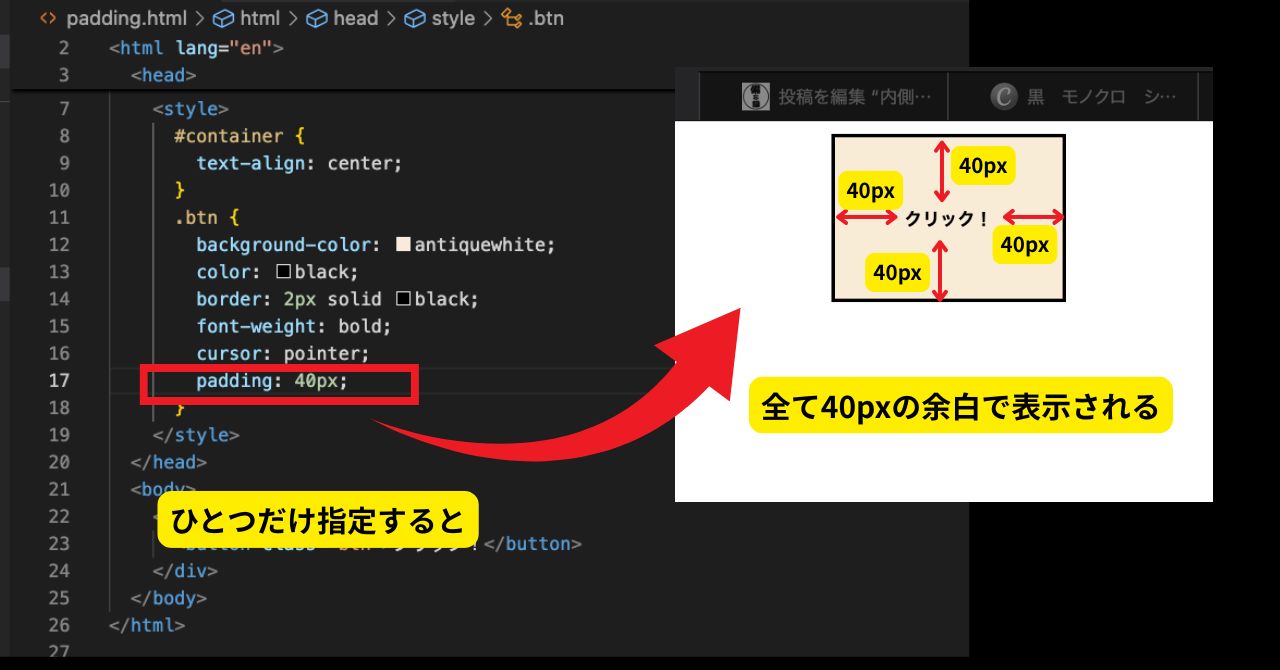Click the padding.html file icon in breadcrumb
Viewport: 1280px width, 670px height.
pos(46,19)
